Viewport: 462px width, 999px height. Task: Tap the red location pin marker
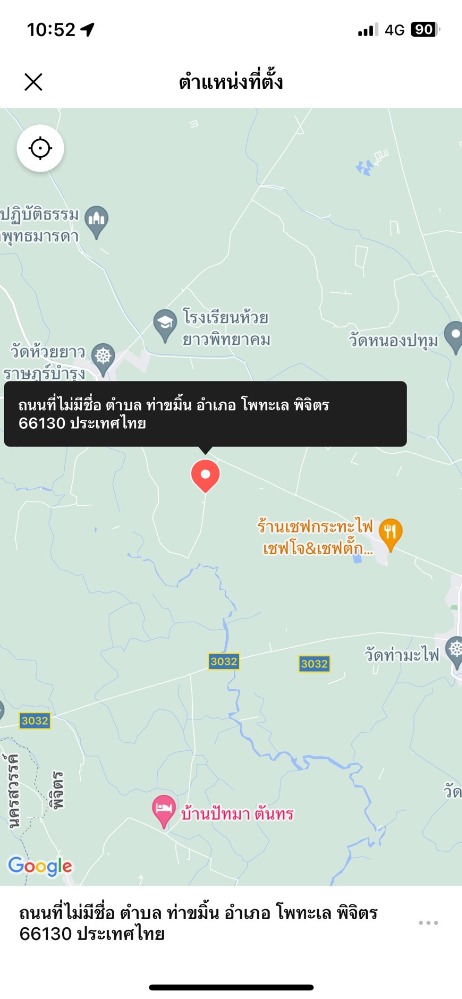click(x=205, y=477)
